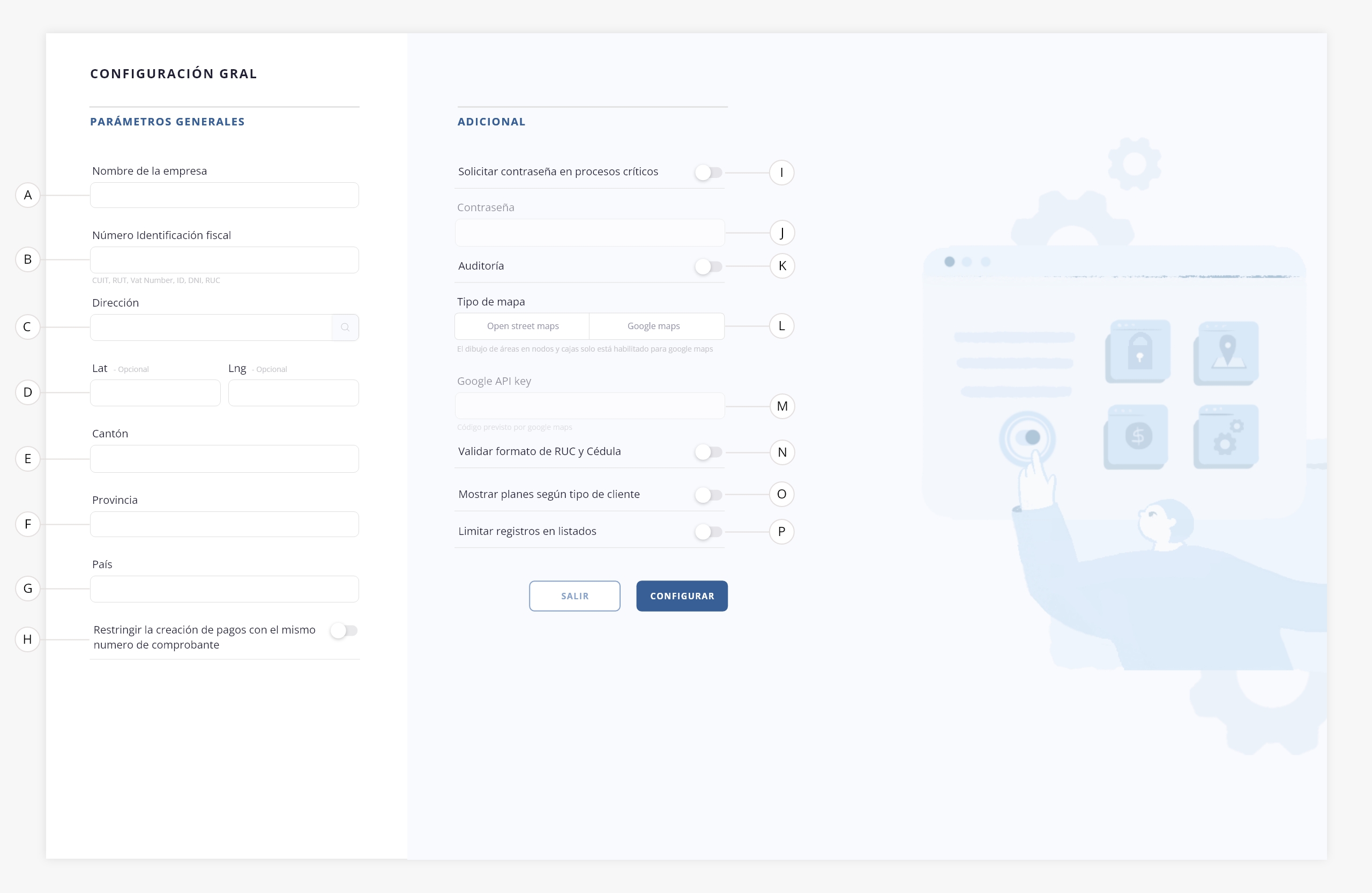The width and height of the screenshot is (1372, 893).
Task: Toggle Mostrar planes según tipo de cliente
Action: (x=709, y=495)
